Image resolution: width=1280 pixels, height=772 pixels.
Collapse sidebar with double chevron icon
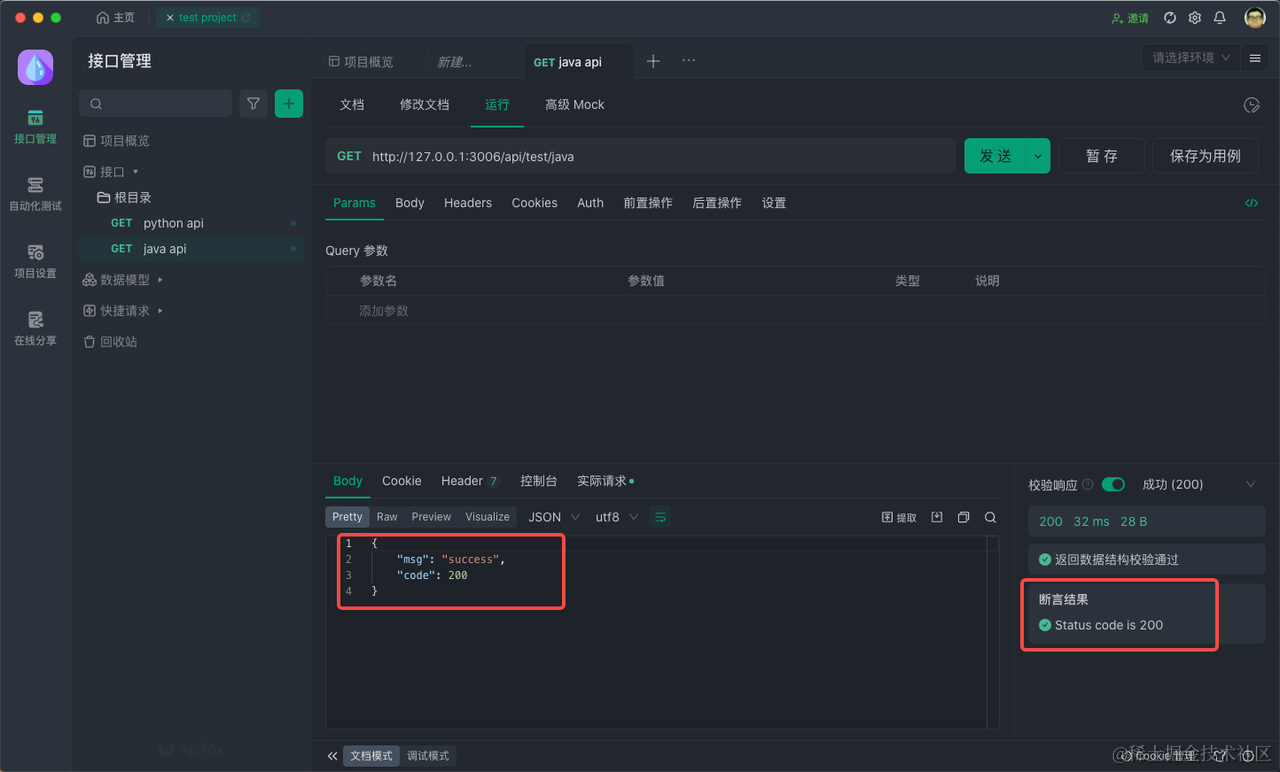pos(333,756)
